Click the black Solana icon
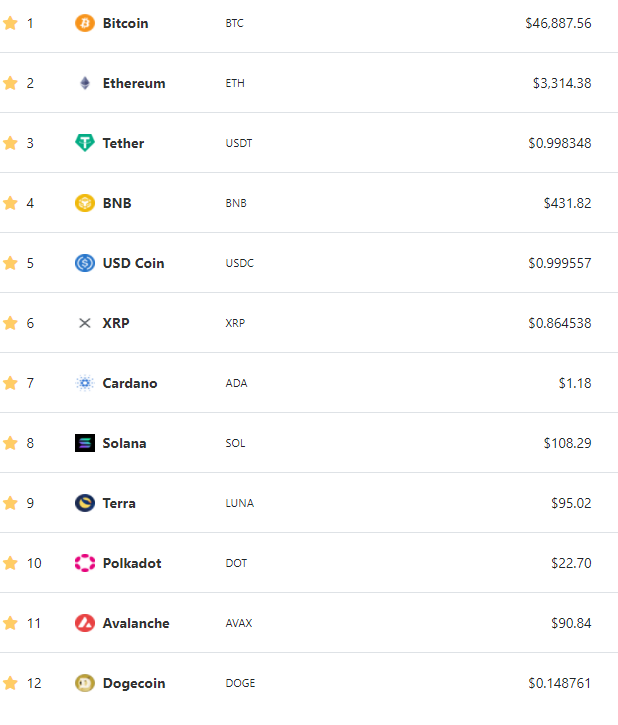The height and width of the screenshot is (725, 618). click(x=85, y=443)
